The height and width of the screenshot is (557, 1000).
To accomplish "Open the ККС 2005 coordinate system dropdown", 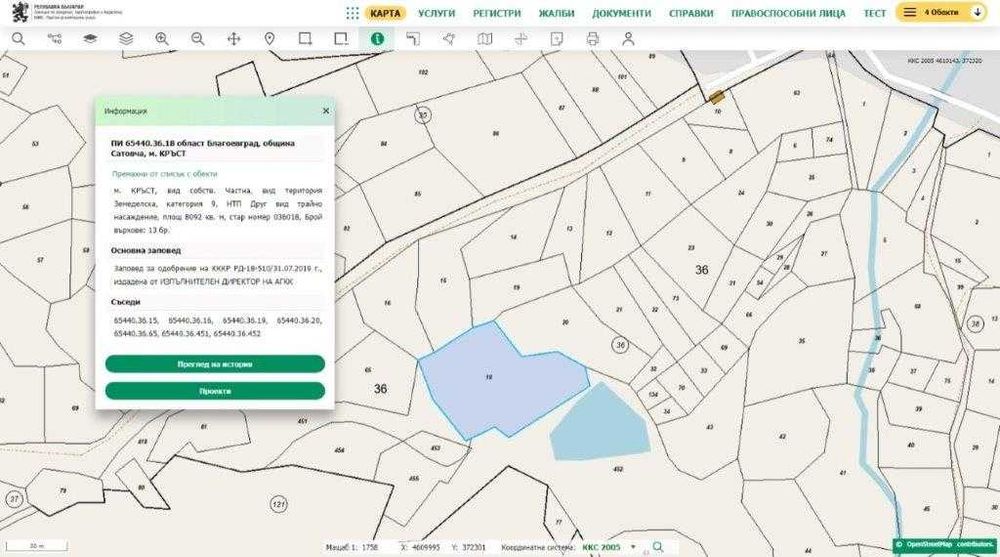I will 610,547.
